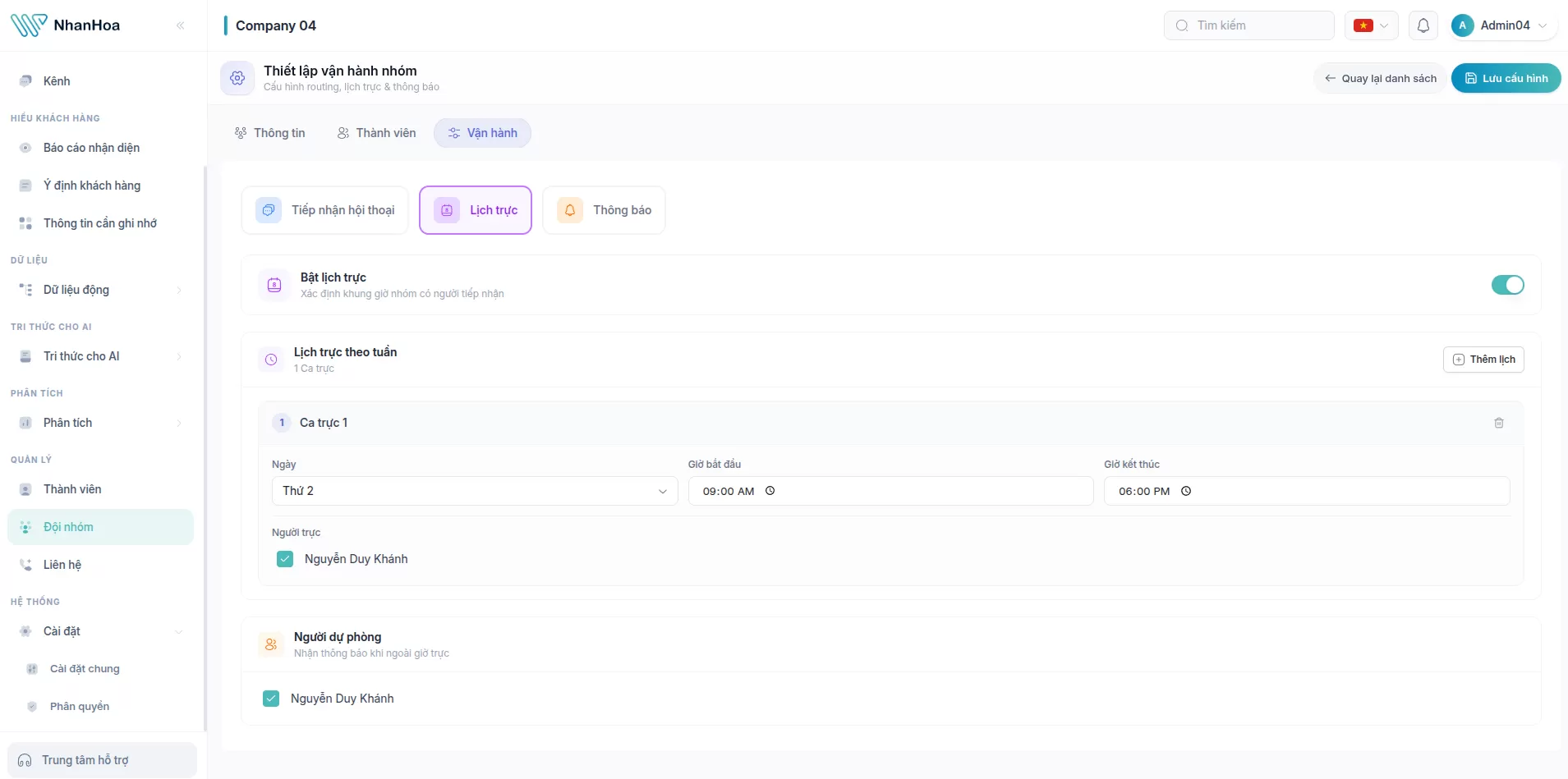Image resolution: width=1568 pixels, height=779 pixels.
Task: Click the Thiết lập vận hành gear icon
Action: [237, 78]
